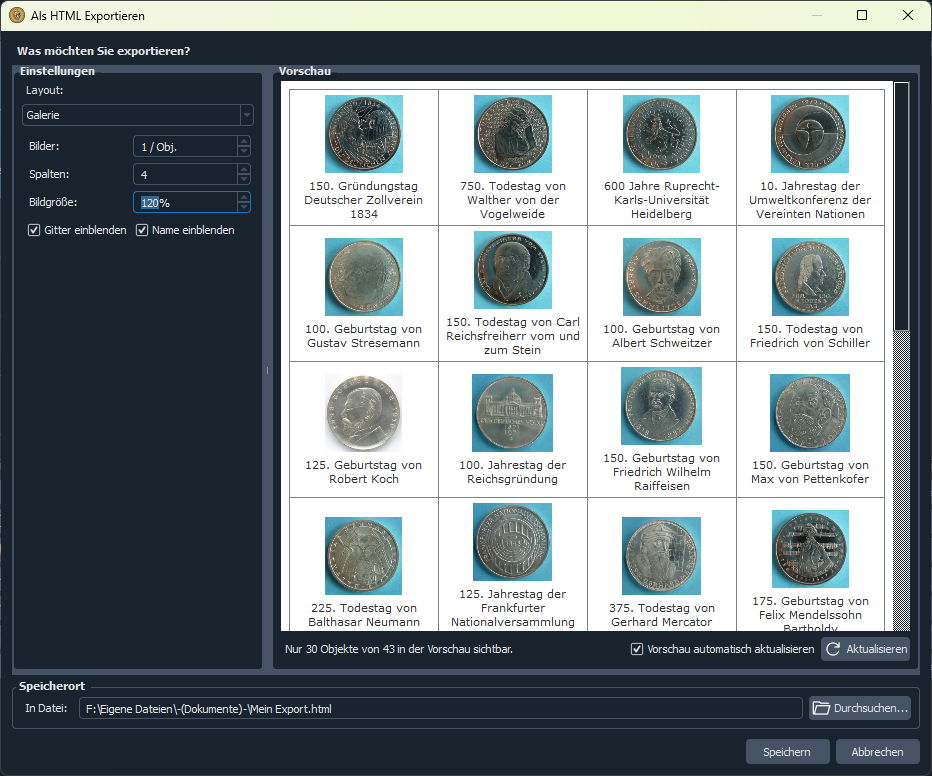Image resolution: width=932 pixels, height=776 pixels.
Task: Click the Reichsgründung coin image
Action: pyautogui.click(x=512, y=413)
